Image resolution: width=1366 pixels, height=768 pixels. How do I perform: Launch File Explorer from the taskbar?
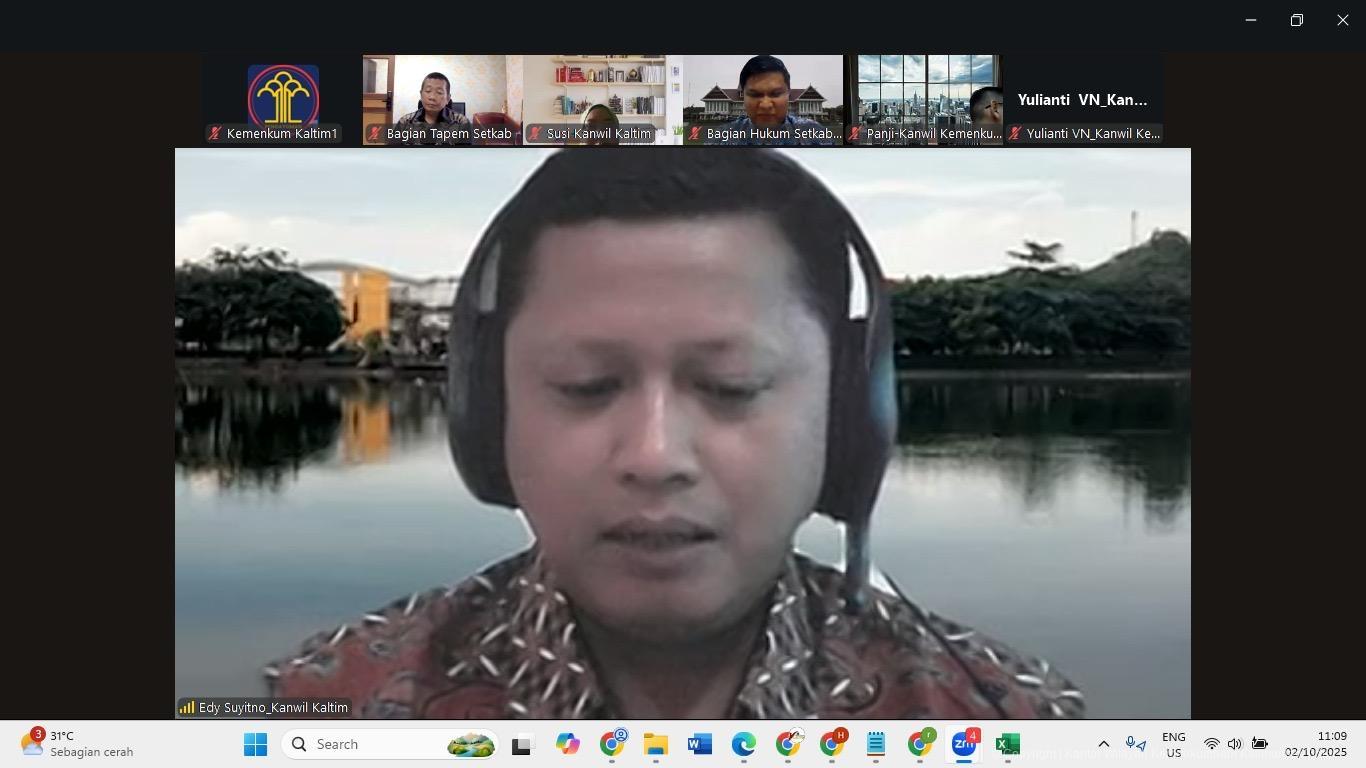click(655, 745)
